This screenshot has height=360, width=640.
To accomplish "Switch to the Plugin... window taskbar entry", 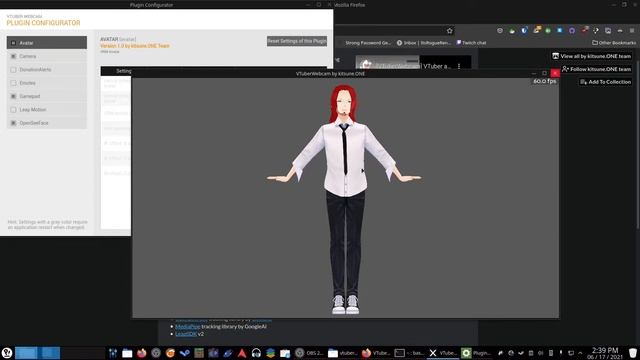I will [476, 353].
